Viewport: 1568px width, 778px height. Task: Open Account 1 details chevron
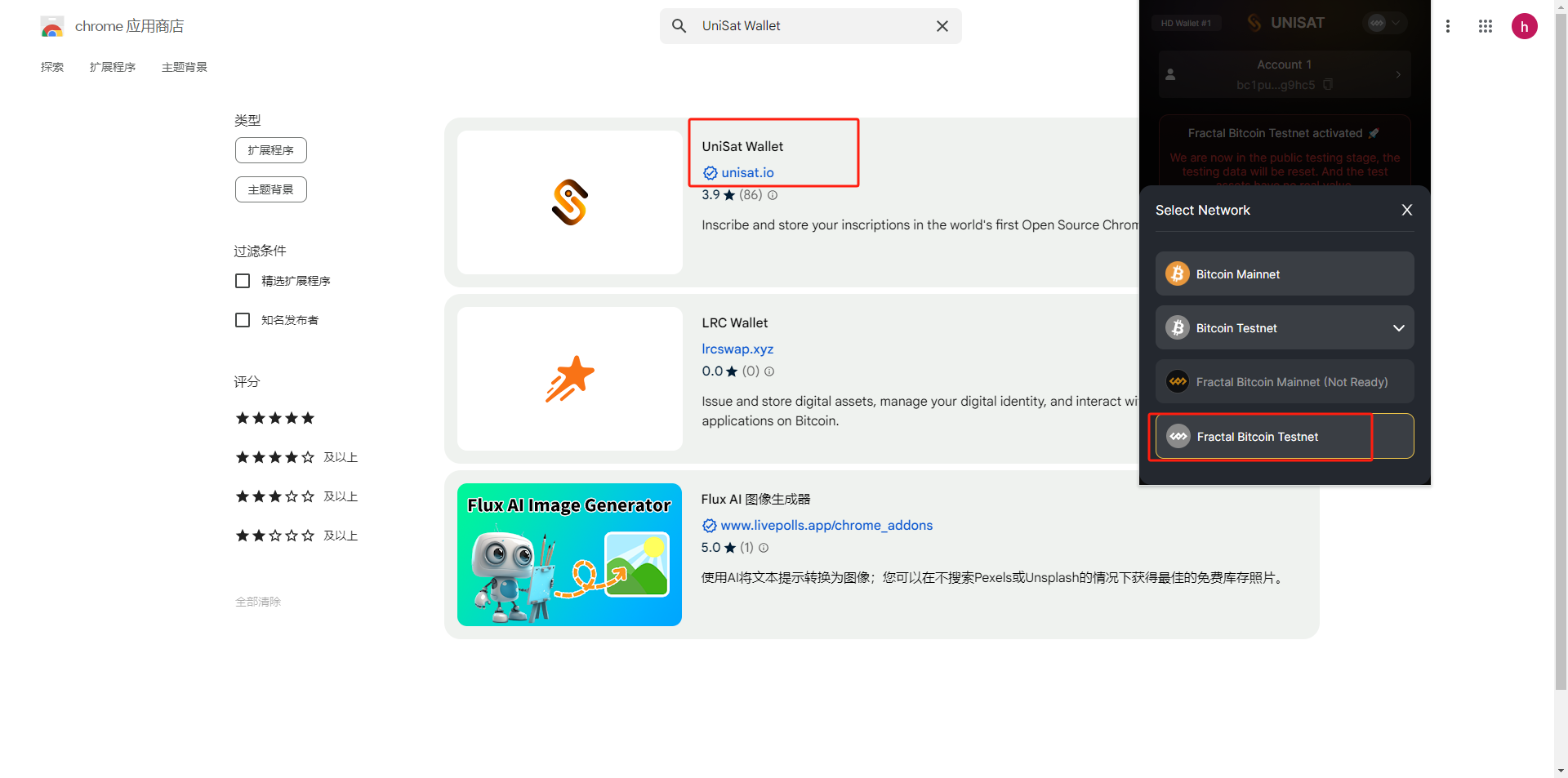click(1398, 74)
